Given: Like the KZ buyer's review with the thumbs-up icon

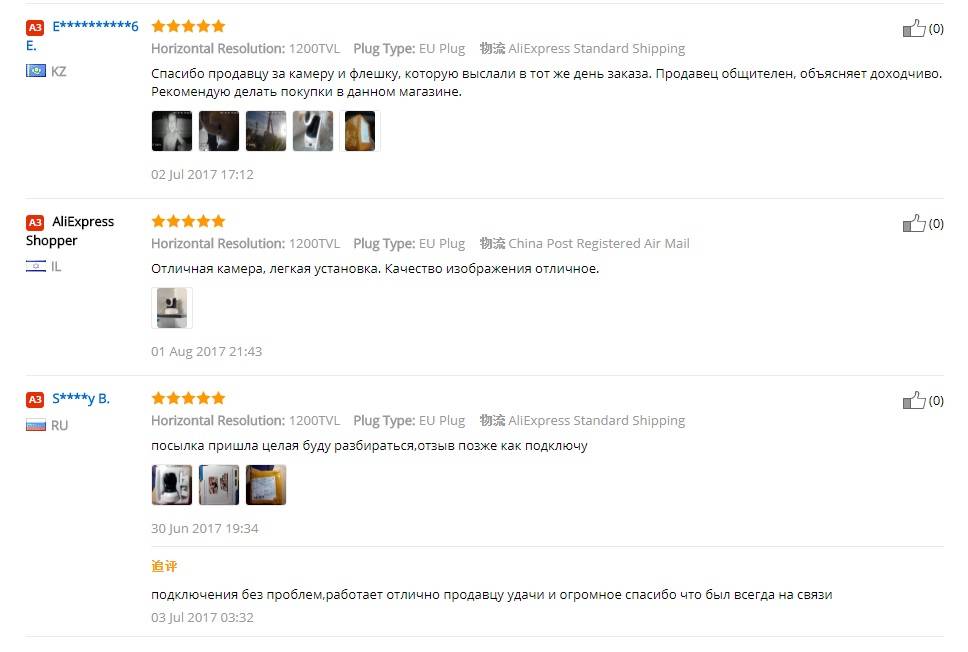Looking at the screenshot, I should click(914, 28).
